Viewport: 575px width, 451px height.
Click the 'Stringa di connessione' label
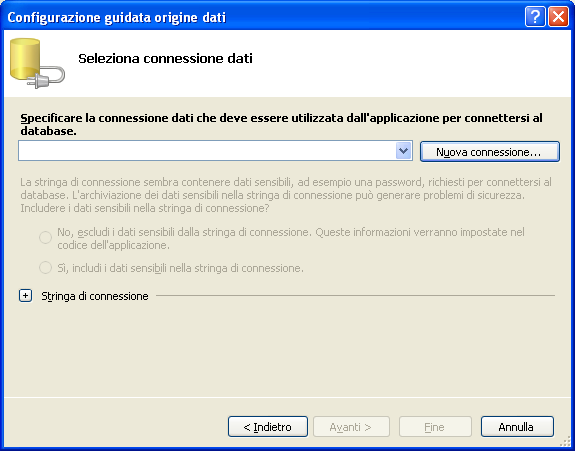(x=95, y=296)
